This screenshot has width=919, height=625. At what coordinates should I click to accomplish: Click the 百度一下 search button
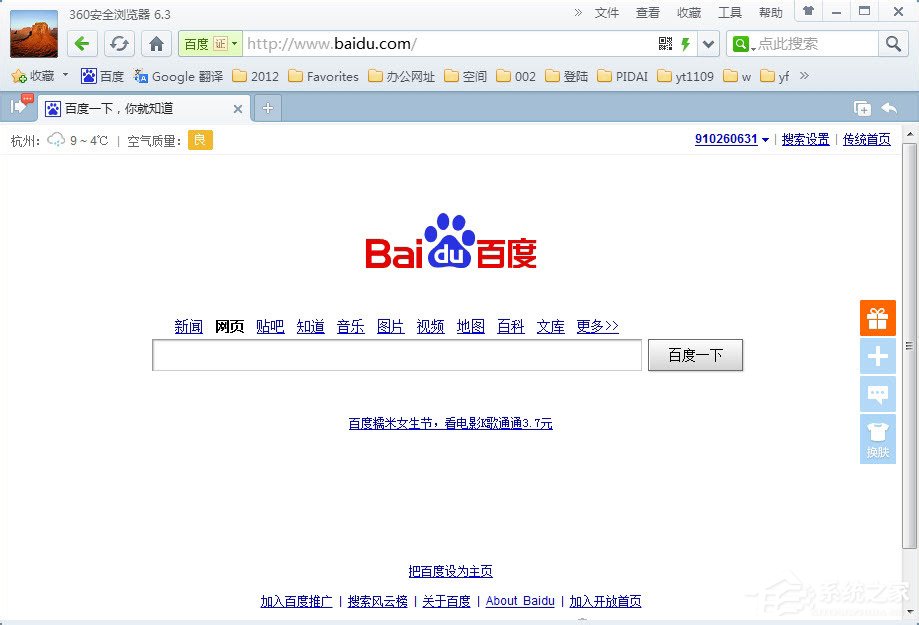695,355
